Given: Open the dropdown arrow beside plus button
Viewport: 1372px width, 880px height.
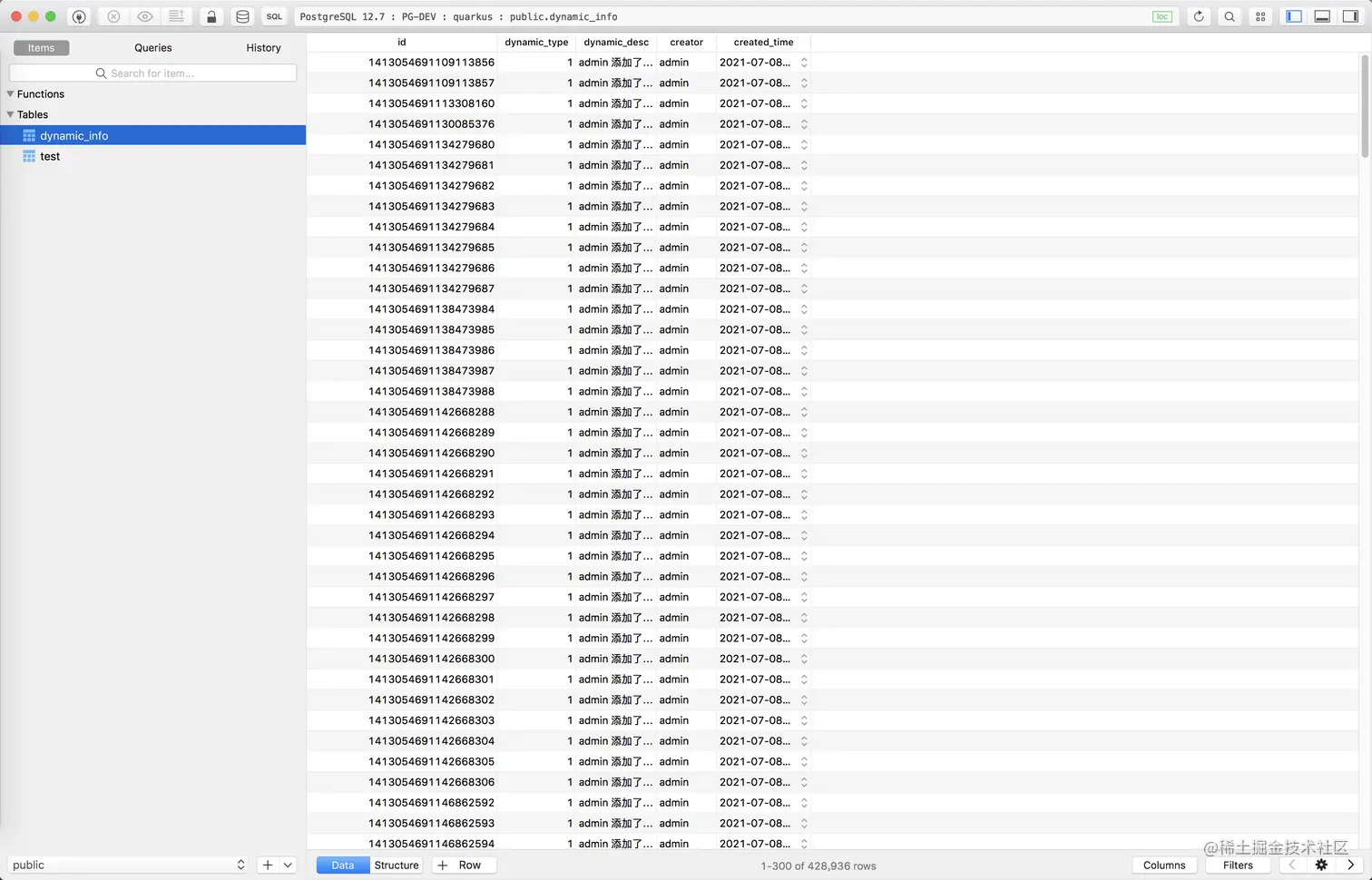Looking at the screenshot, I should [288, 865].
